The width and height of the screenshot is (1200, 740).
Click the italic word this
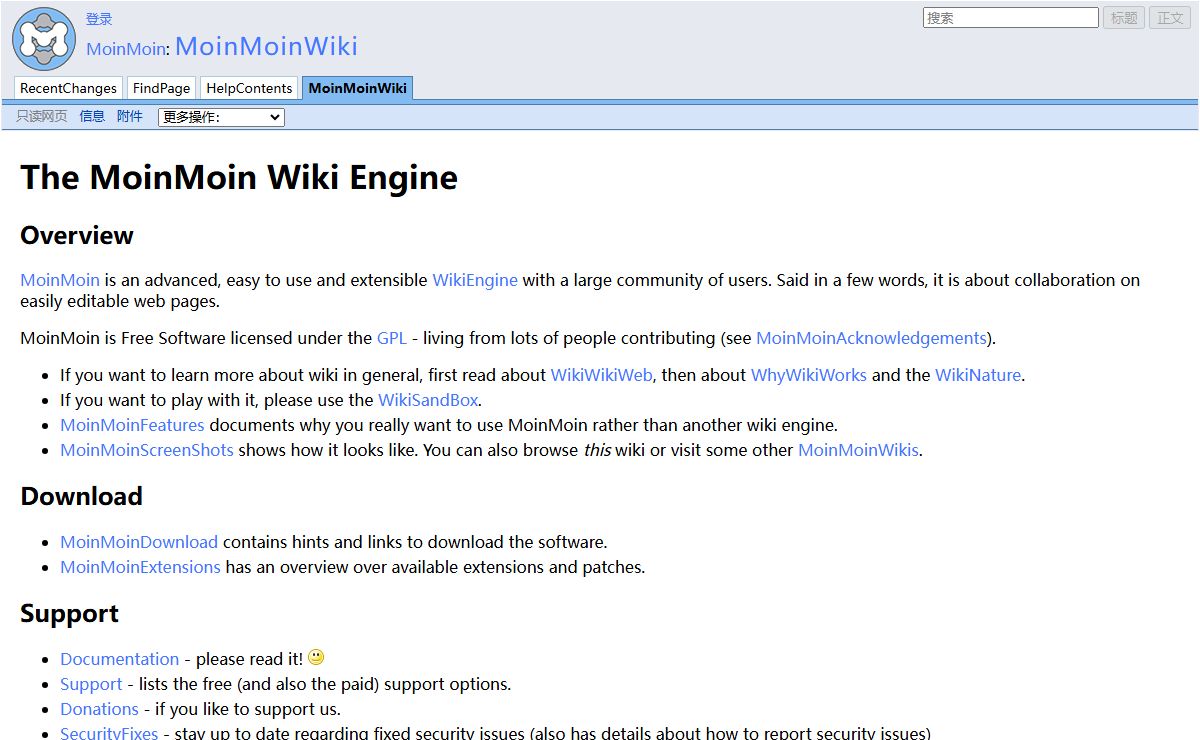597,450
